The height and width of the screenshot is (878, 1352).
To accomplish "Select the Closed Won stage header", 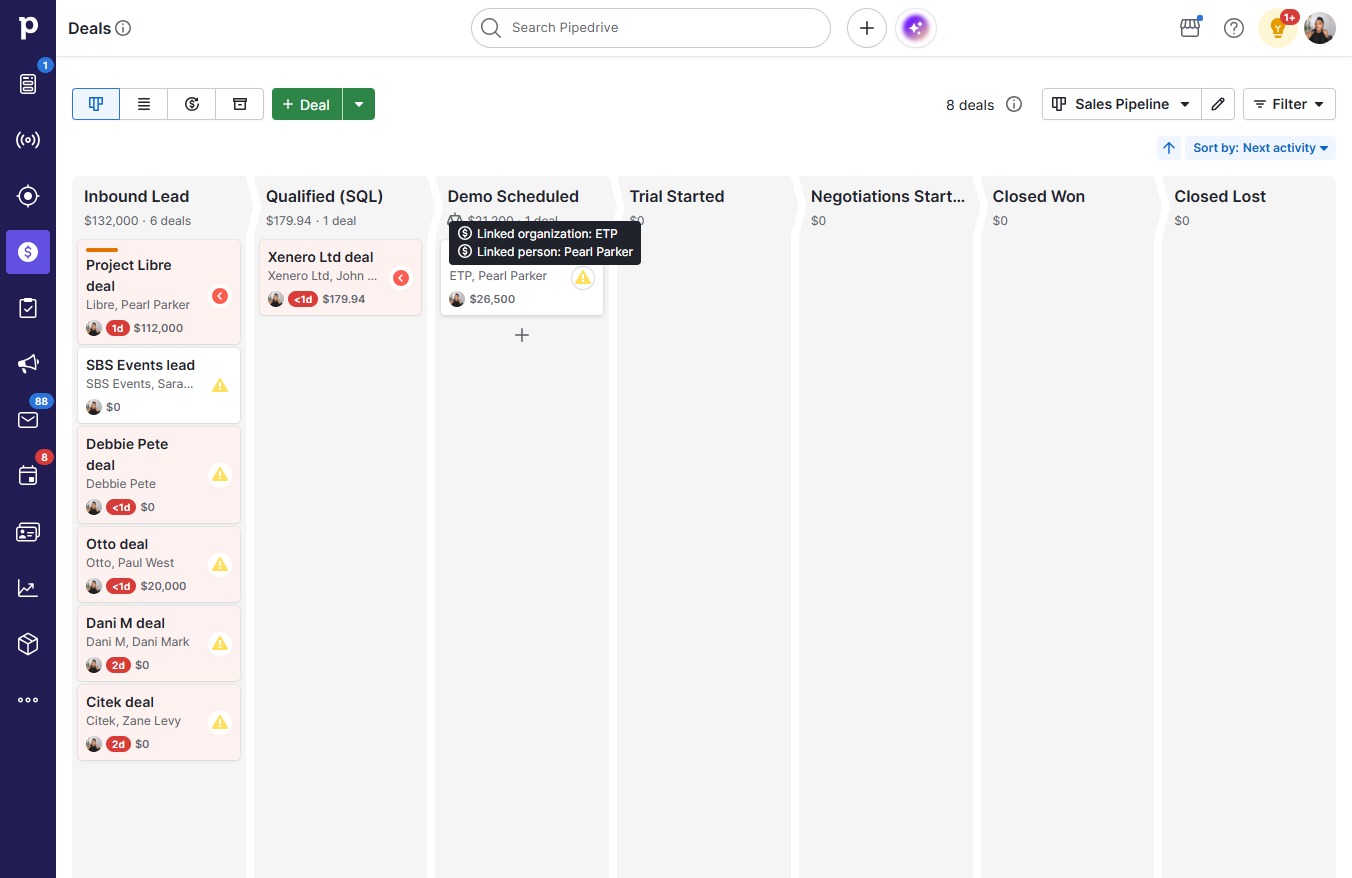I will (x=1039, y=196).
